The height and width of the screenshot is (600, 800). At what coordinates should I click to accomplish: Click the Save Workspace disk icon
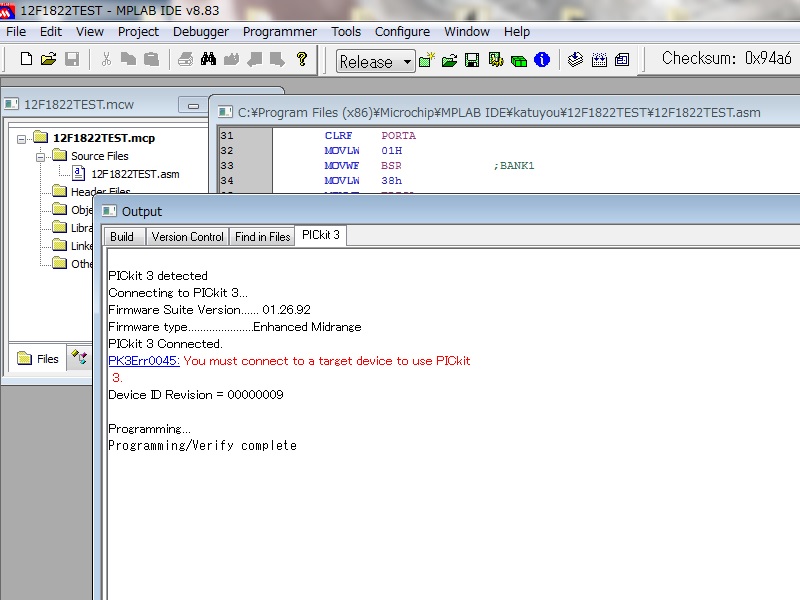[472, 61]
